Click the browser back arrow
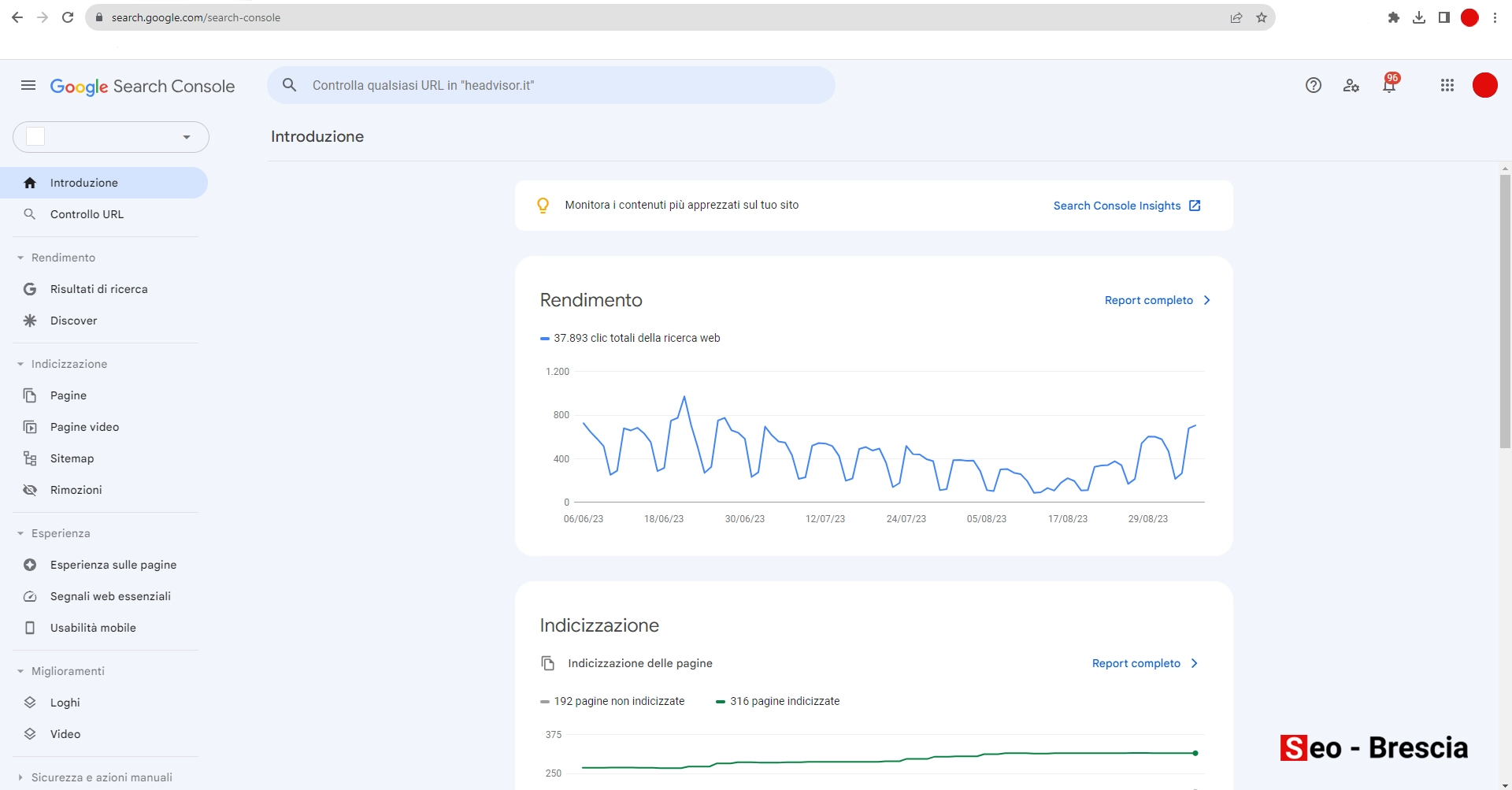1512x790 pixels. coord(17,17)
